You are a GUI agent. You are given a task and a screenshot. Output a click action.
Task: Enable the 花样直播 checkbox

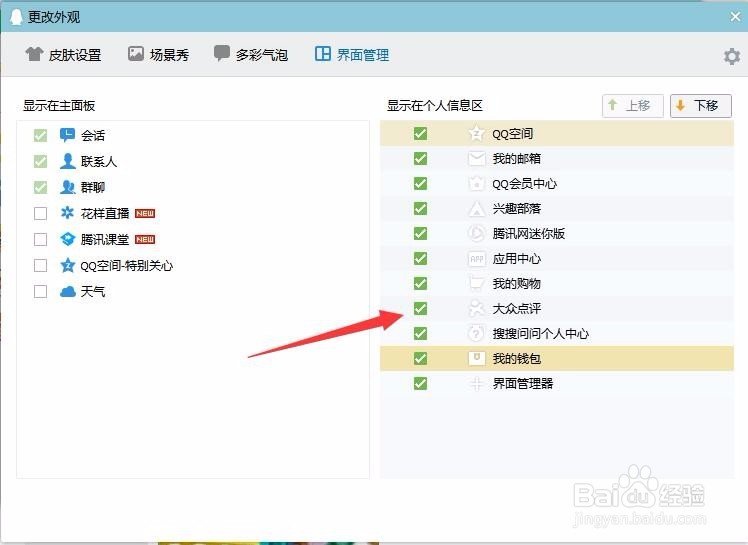click(x=41, y=213)
